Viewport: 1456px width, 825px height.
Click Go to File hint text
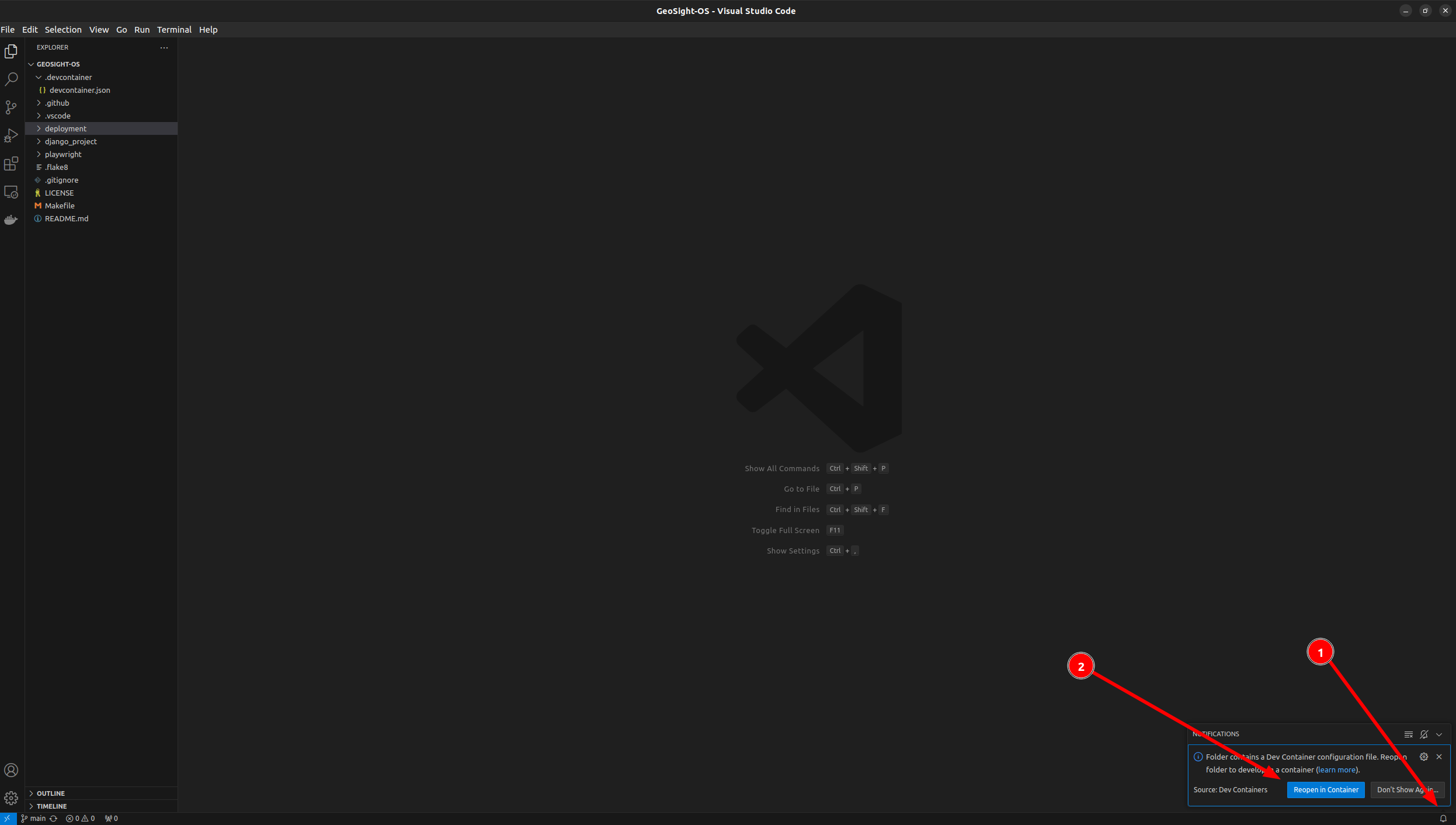click(x=801, y=489)
